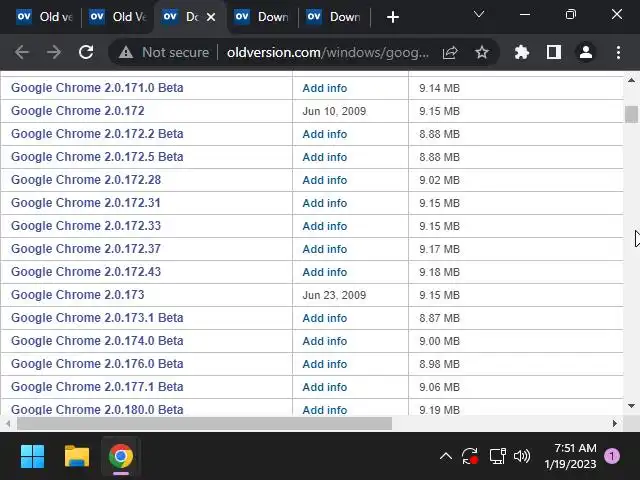Show hidden system tray icons

[446, 456]
